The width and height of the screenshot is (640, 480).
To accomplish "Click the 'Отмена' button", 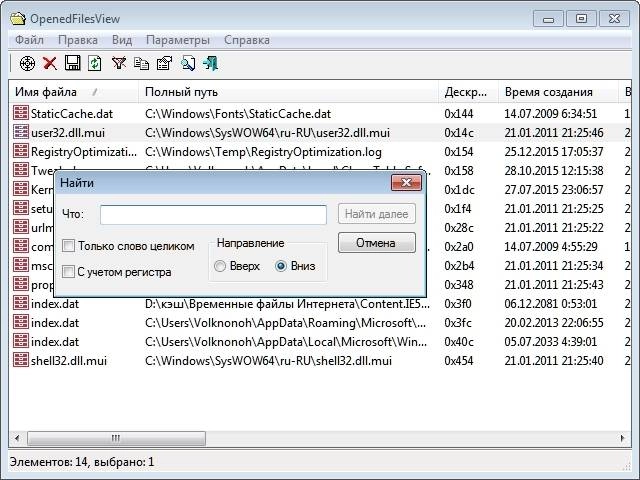I will coord(377,243).
